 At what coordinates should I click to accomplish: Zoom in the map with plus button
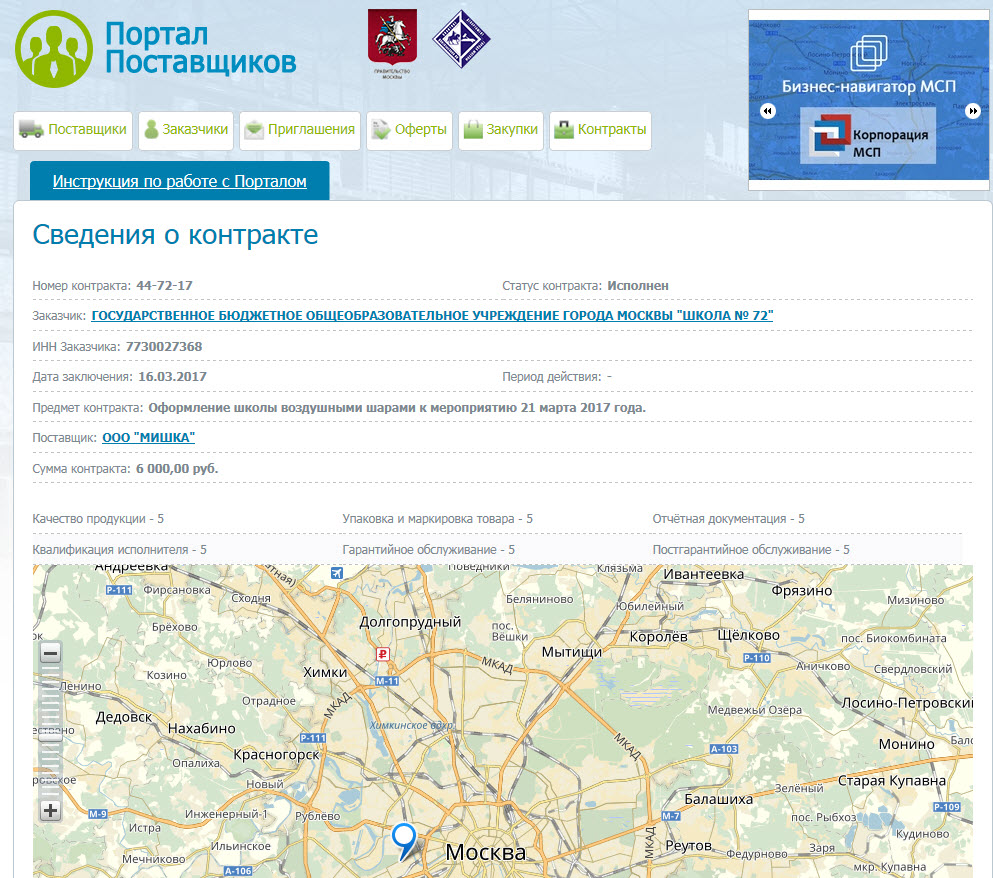tap(50, 810)
